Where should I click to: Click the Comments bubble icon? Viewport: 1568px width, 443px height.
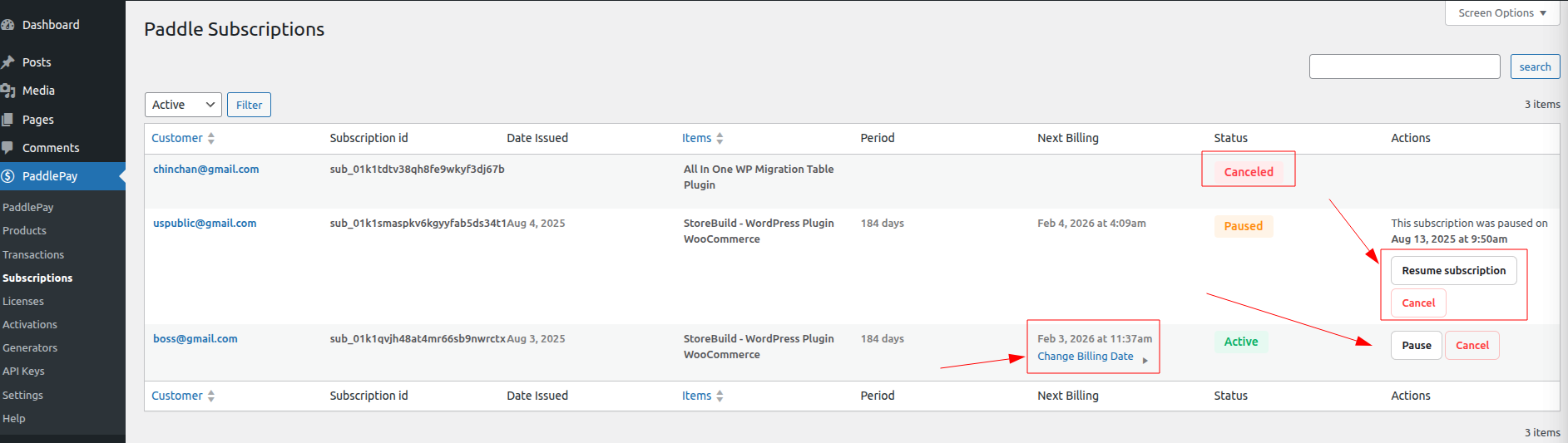7,148
